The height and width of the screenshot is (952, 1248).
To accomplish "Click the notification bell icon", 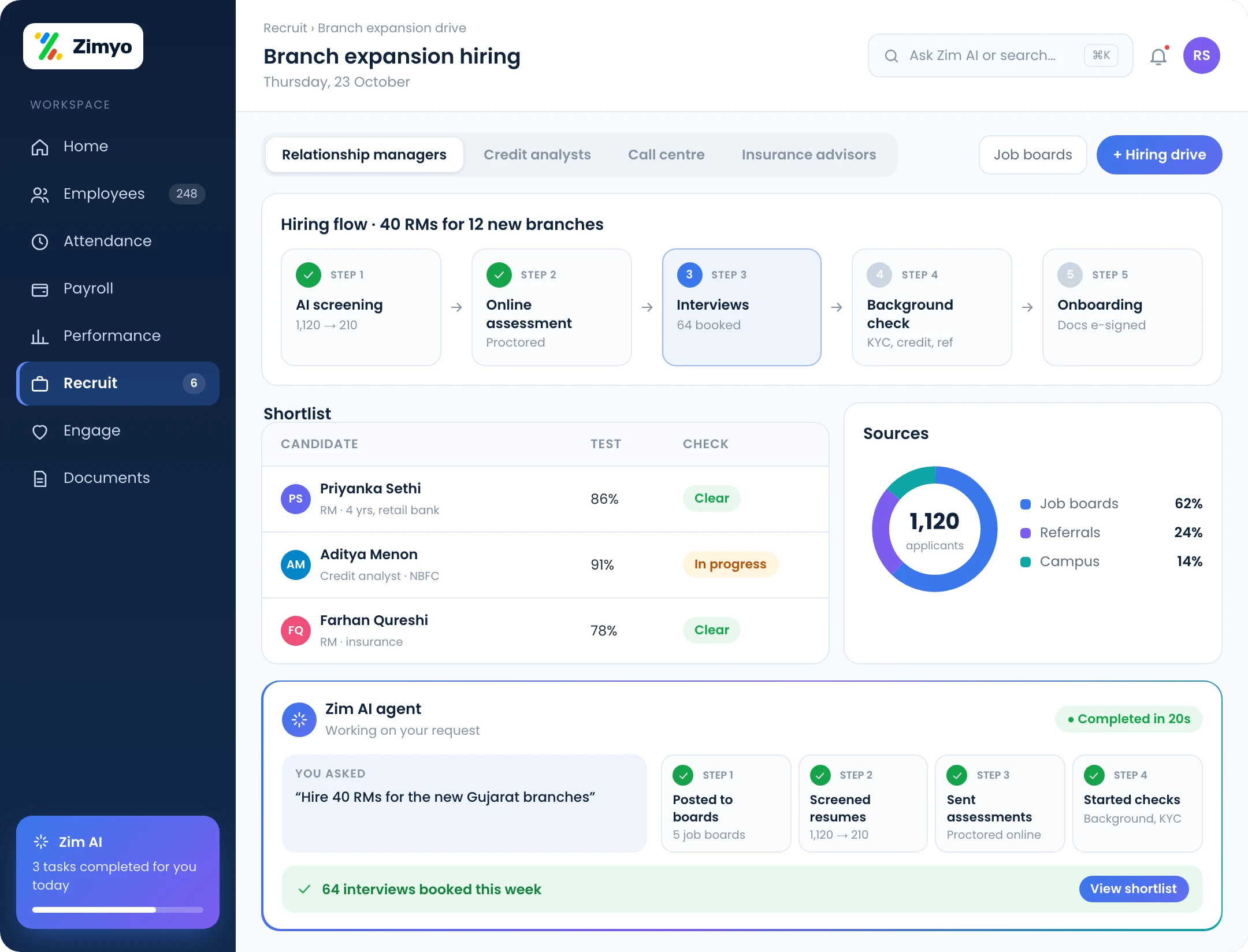I will coord(1158,56).
